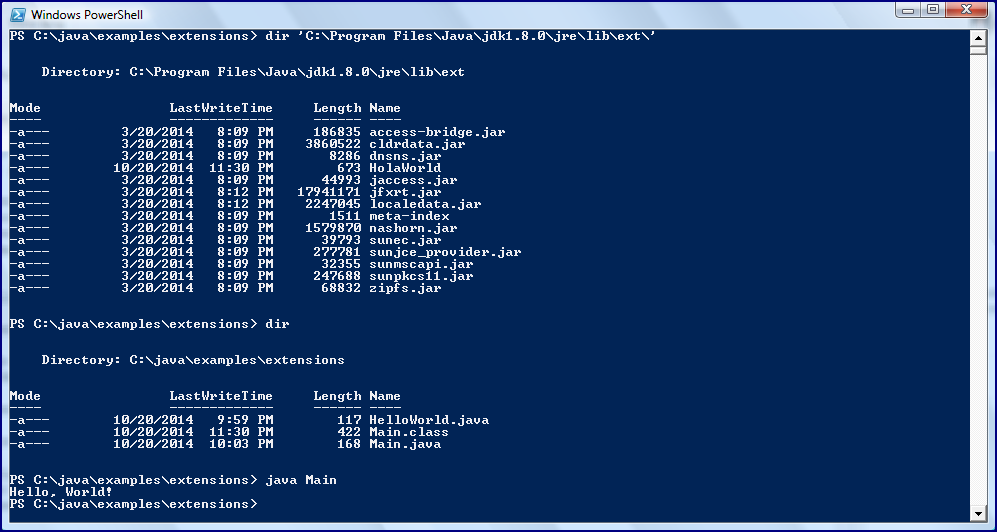Click the scrollbar up arrow
The height and width of the screenshot is (532, 997).
coord(980,39)
